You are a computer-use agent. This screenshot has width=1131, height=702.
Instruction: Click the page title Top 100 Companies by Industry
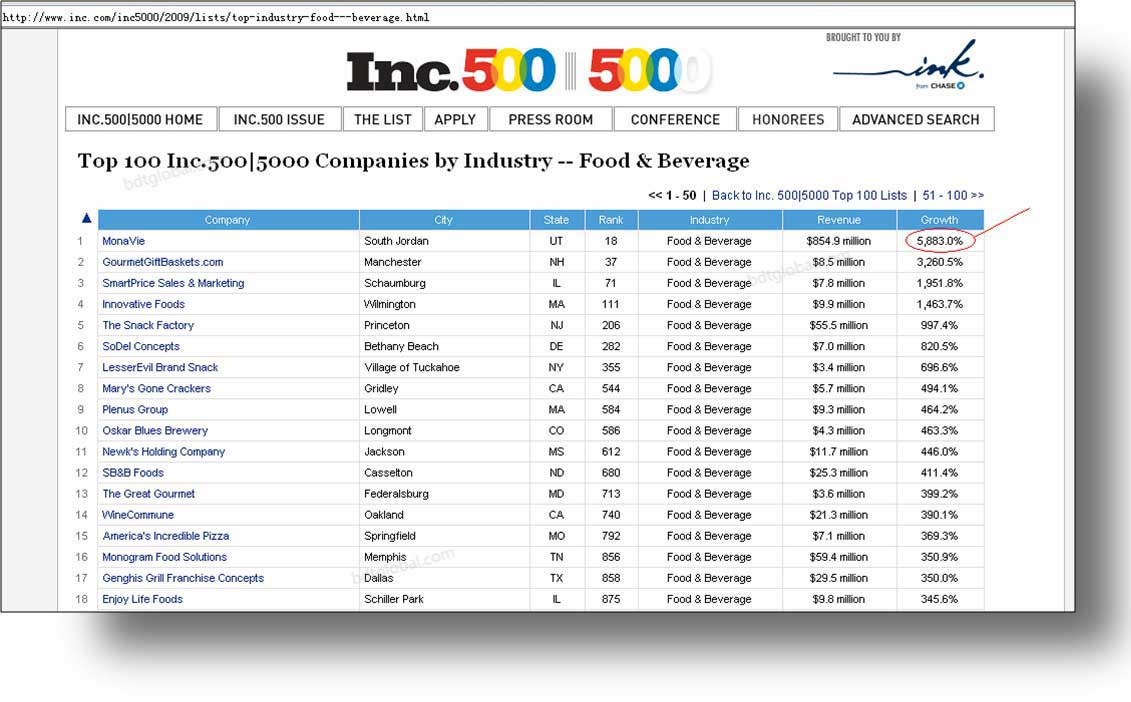pyautogui.click(x=413, y=161)
